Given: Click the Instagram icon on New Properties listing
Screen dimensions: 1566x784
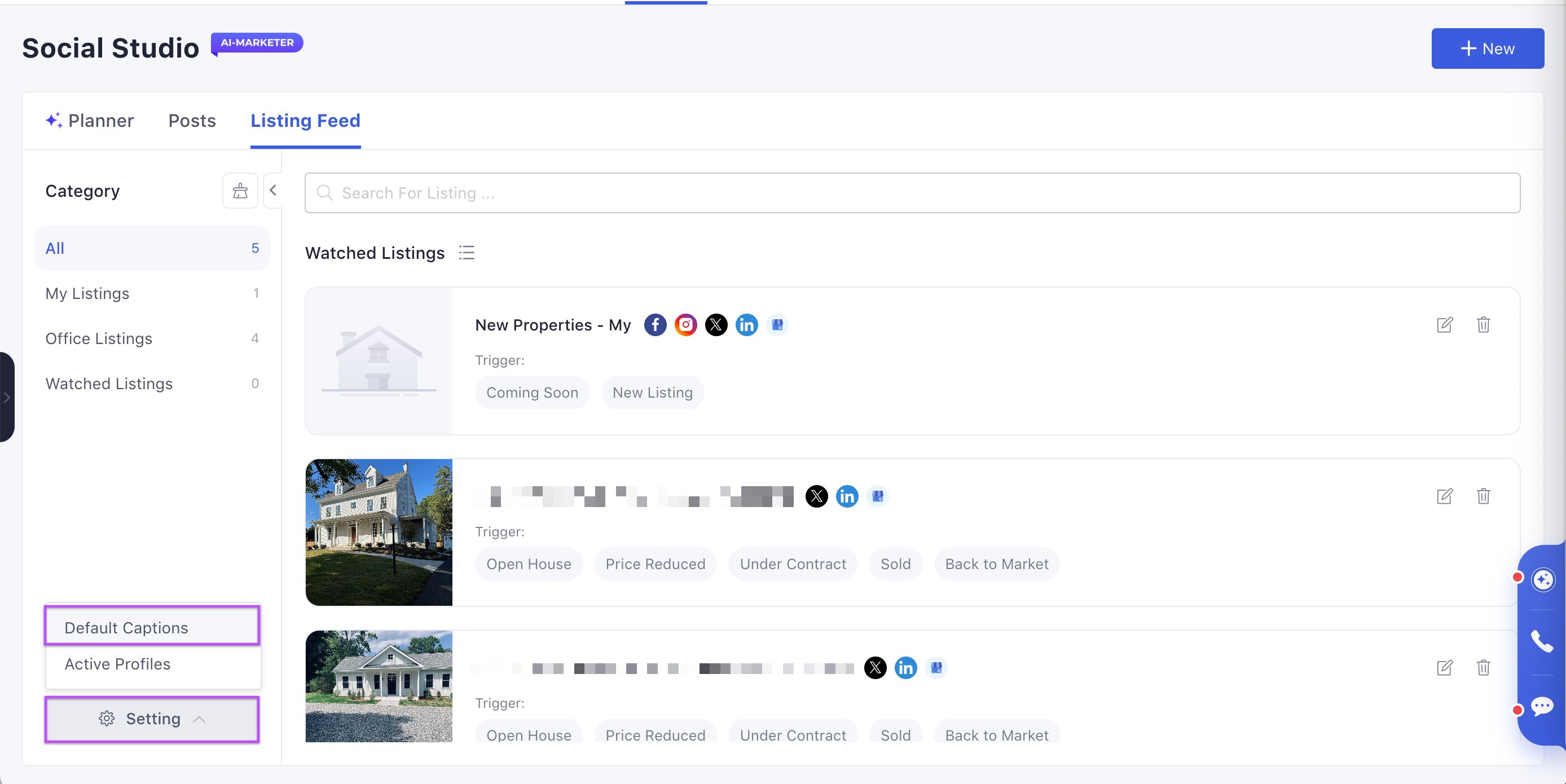Looking at the screenshot, I should pyautogui.click(x=686, y=325).
